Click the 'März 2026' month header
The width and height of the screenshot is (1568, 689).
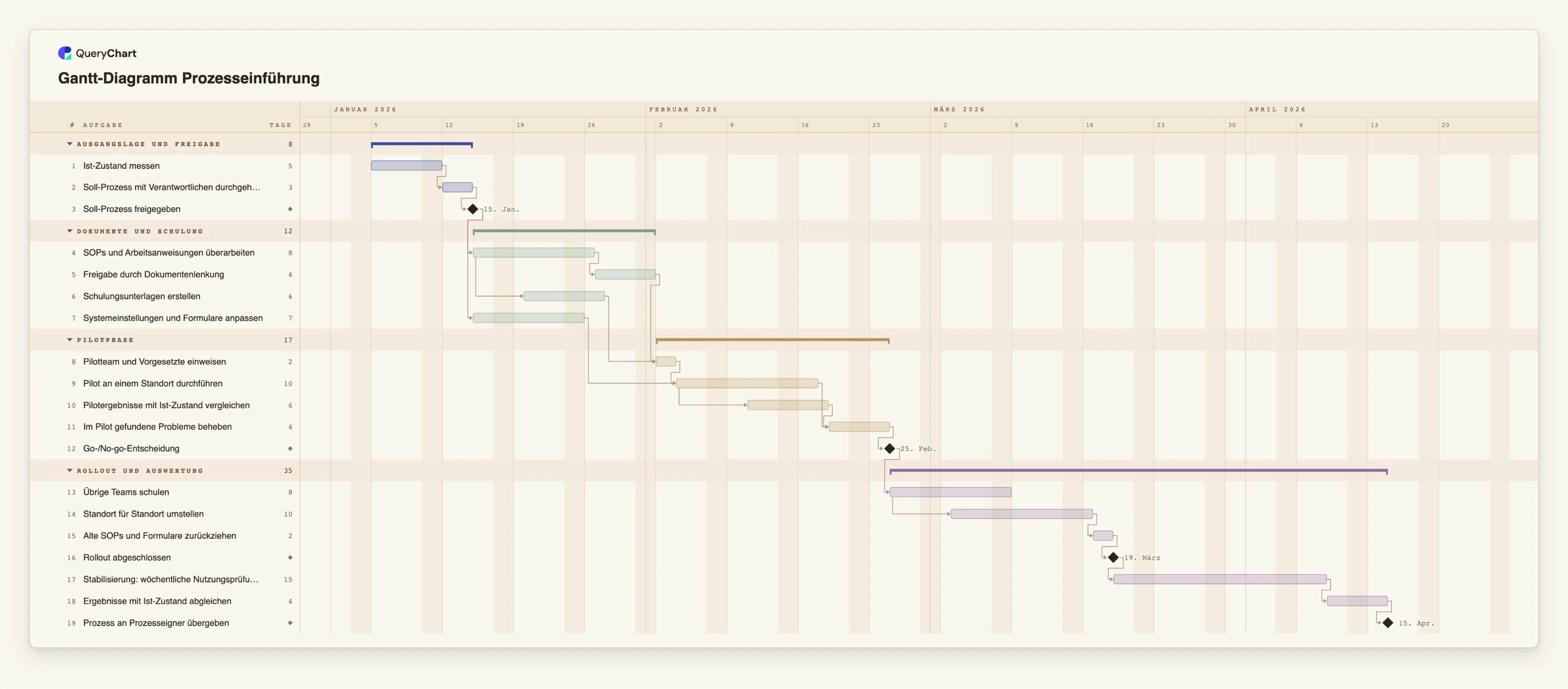[959, 109]
